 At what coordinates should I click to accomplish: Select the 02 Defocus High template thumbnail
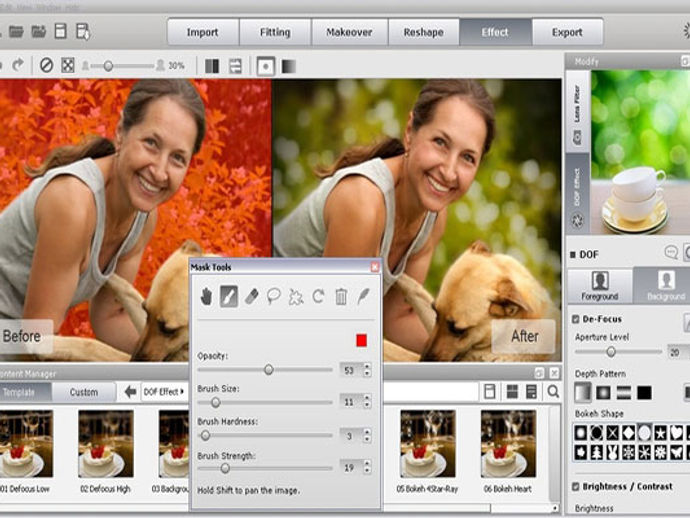pos(106,444)
